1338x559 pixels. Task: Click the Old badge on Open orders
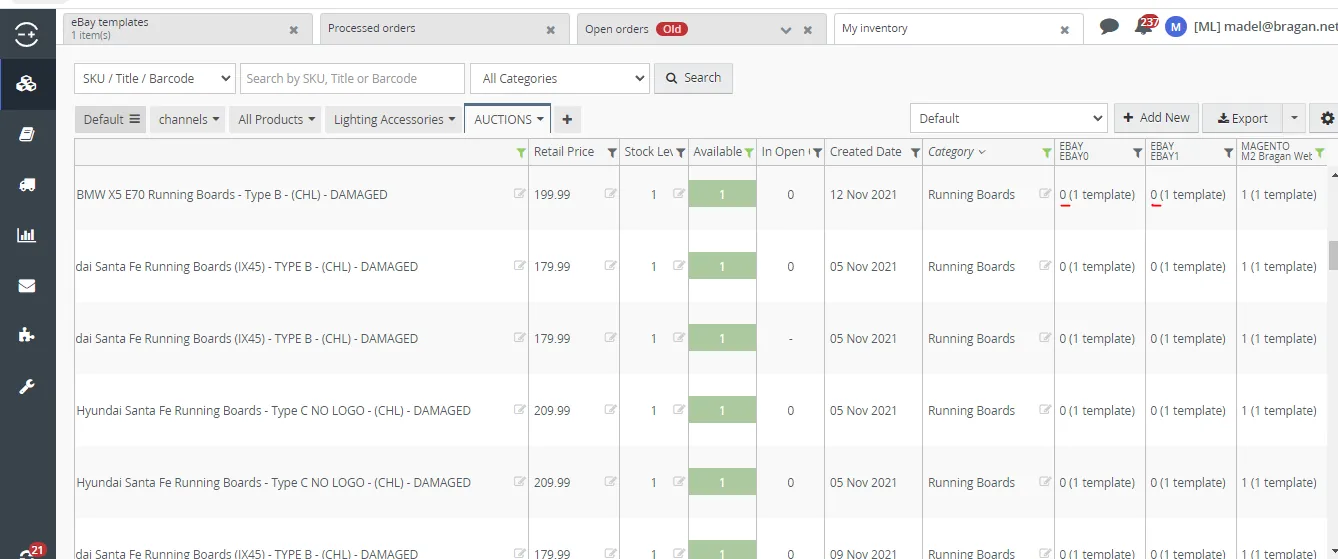(x=672, y=29)
